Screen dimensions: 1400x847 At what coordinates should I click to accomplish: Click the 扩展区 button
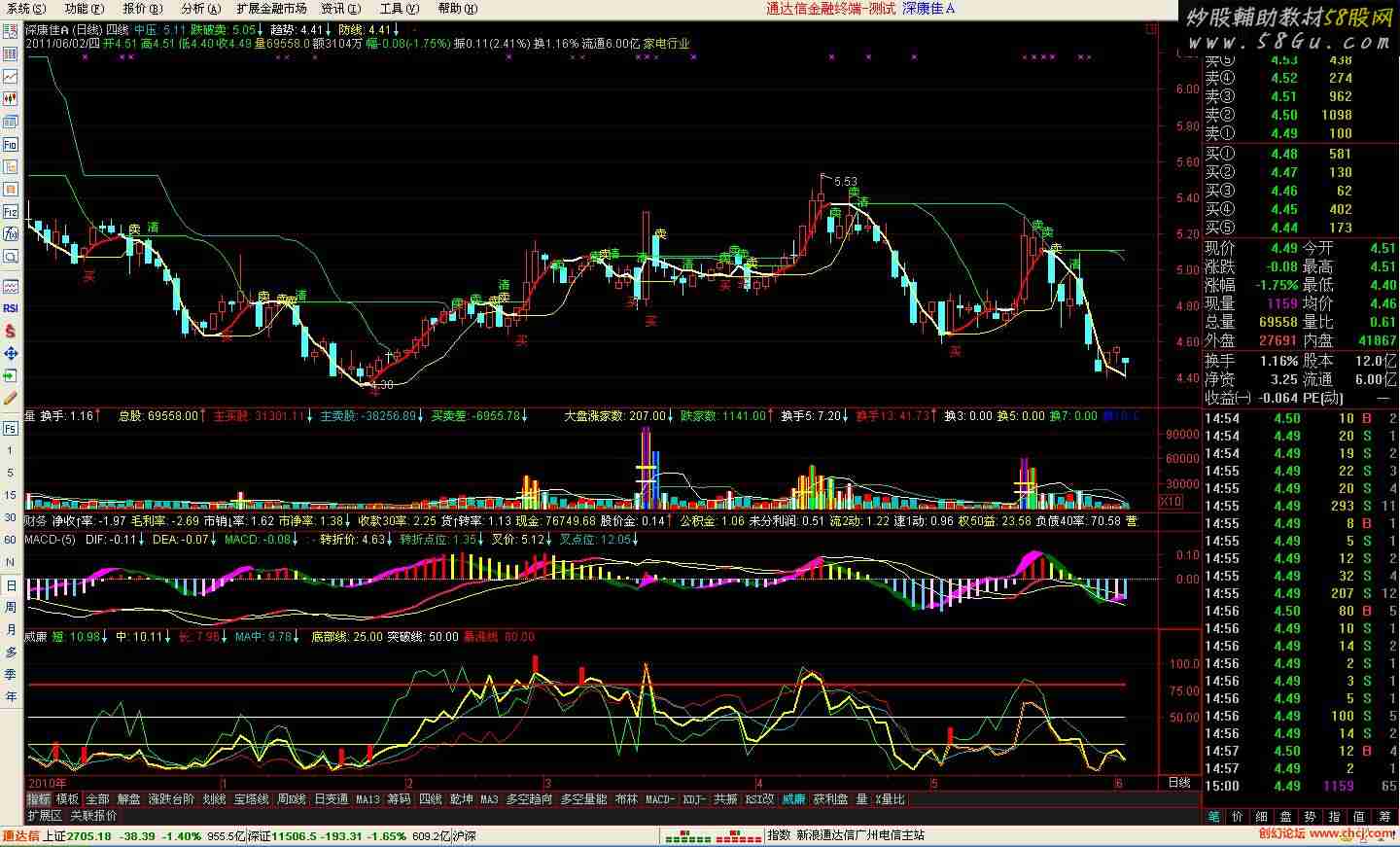point(44,815)
